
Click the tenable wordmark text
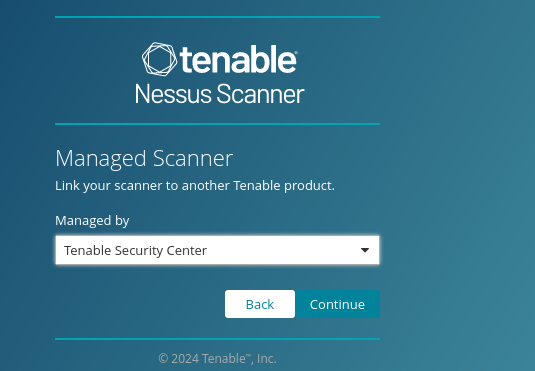click(x=238, y=60)
